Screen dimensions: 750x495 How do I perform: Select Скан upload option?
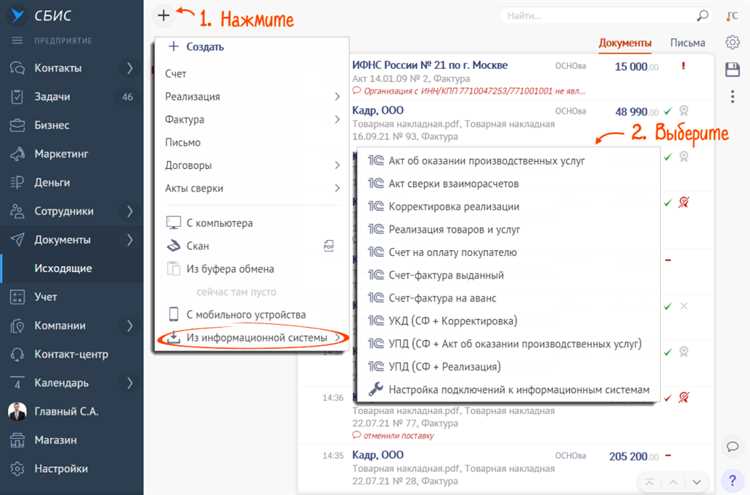point(198,246)
